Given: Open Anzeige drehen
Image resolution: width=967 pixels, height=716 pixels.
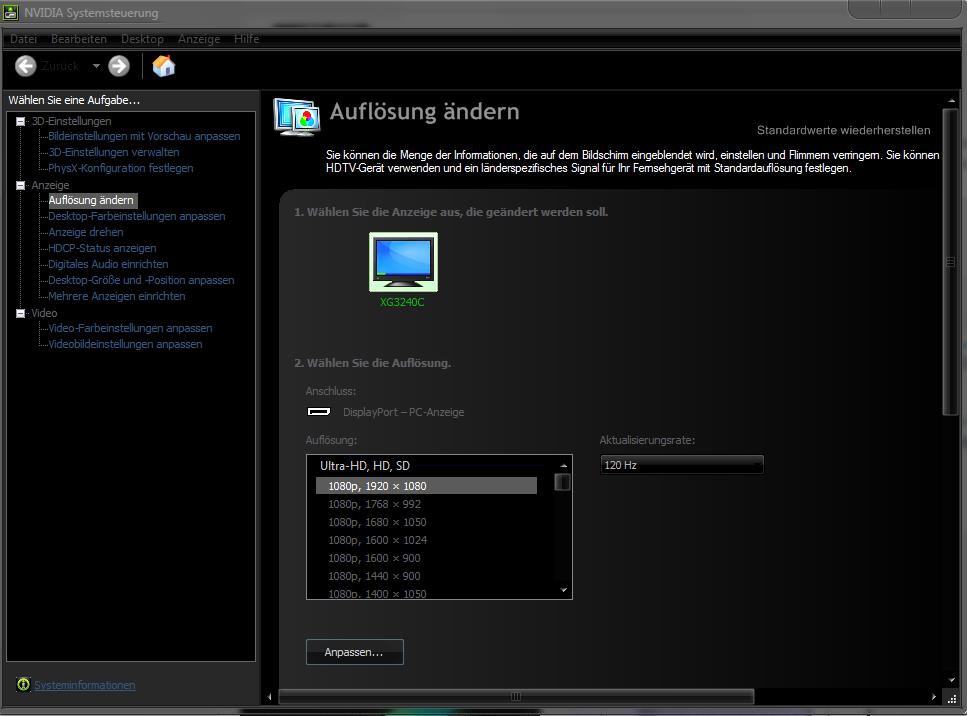Looking at the screenshot, I should click(x=86, y=232).
